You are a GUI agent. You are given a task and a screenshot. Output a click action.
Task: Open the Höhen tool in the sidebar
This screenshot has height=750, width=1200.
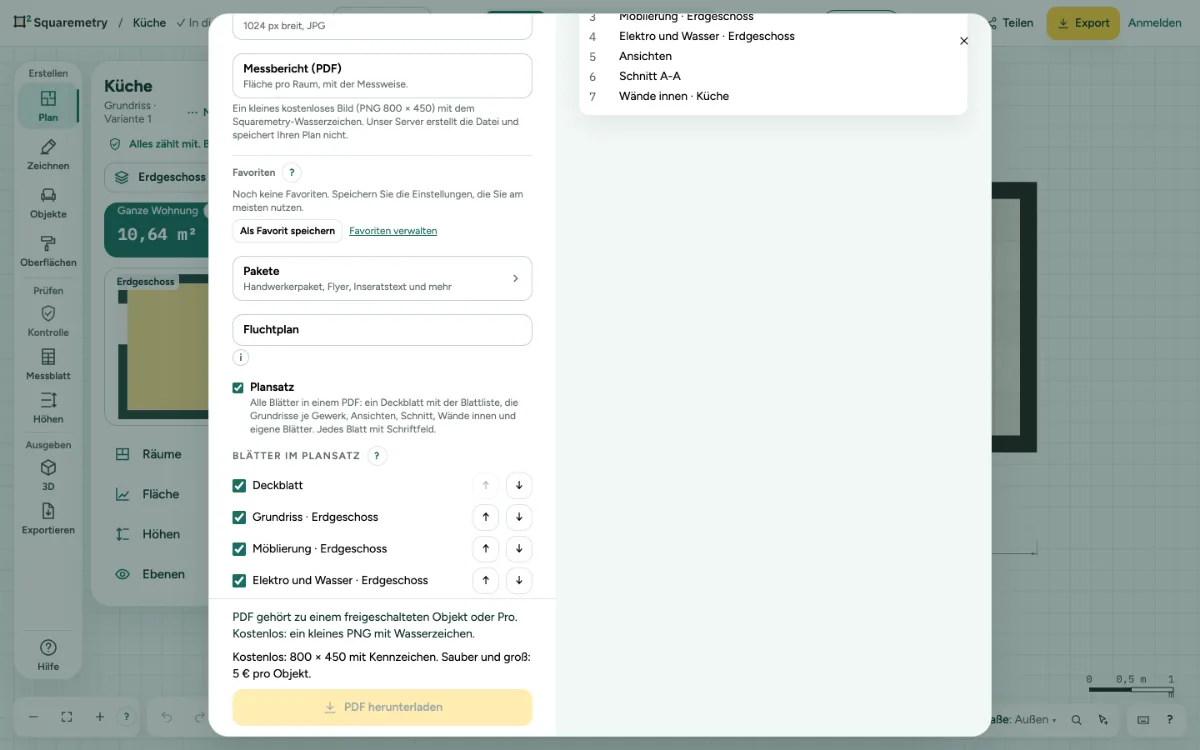[x=48, y=408]
